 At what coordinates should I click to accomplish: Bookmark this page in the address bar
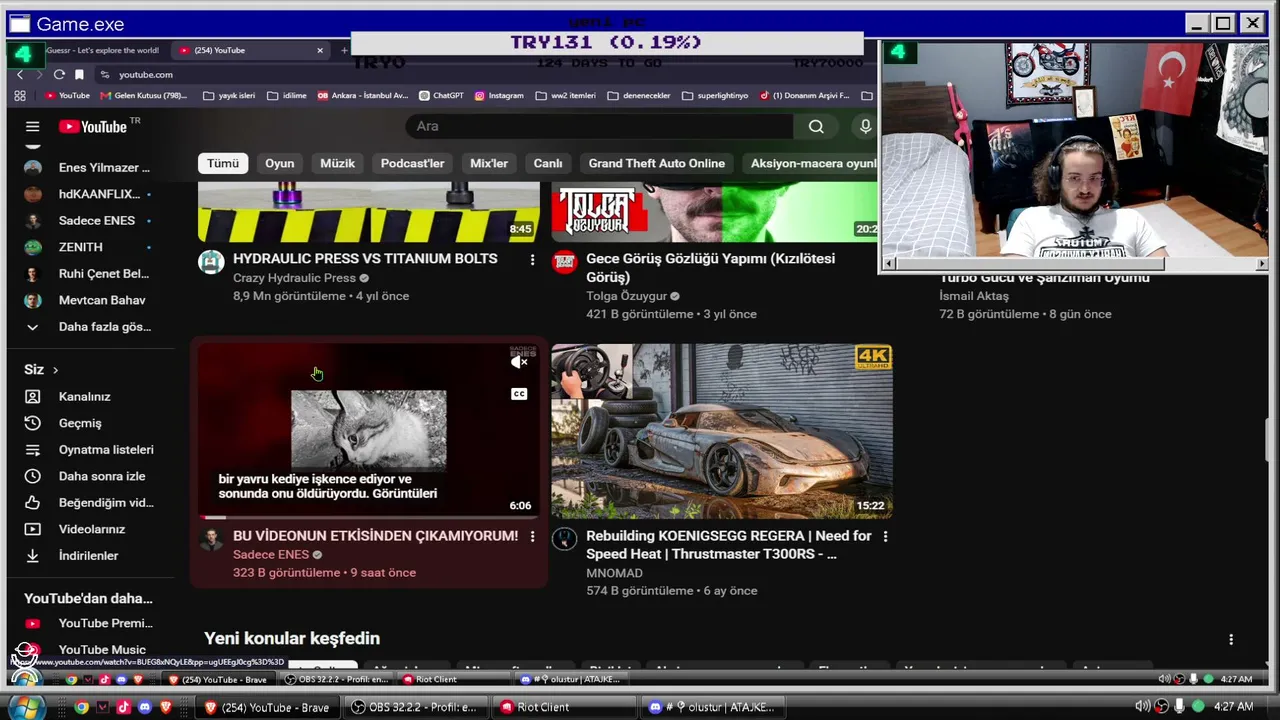[x=79, y=74]
